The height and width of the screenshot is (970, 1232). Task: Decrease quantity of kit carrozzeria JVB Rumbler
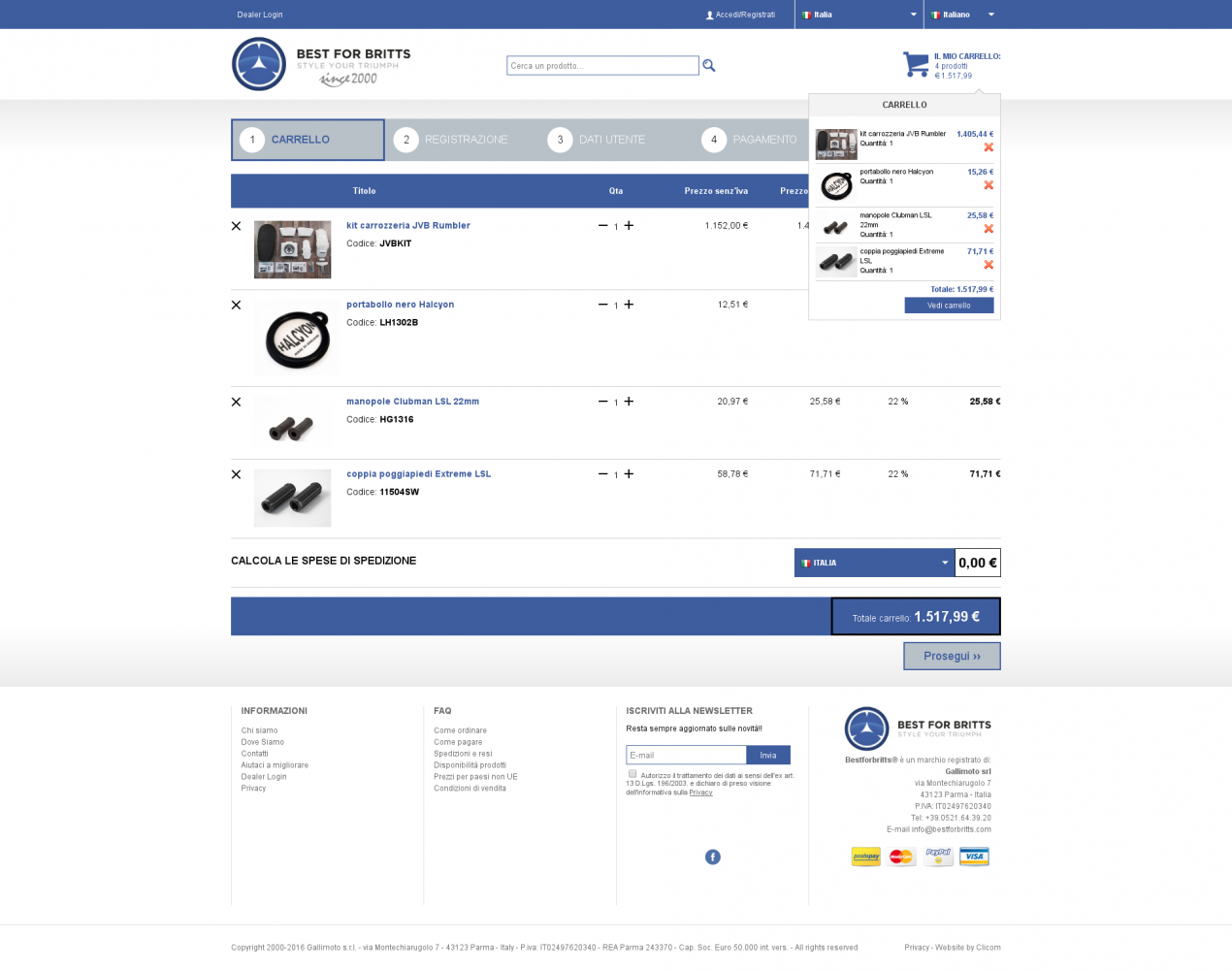(602, 225)
